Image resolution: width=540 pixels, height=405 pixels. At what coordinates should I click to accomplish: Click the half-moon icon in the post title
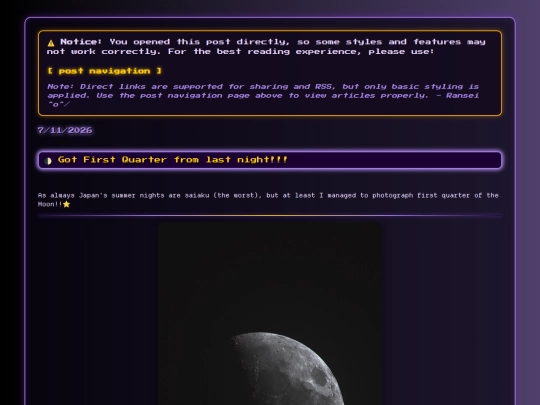pos(48,160)
